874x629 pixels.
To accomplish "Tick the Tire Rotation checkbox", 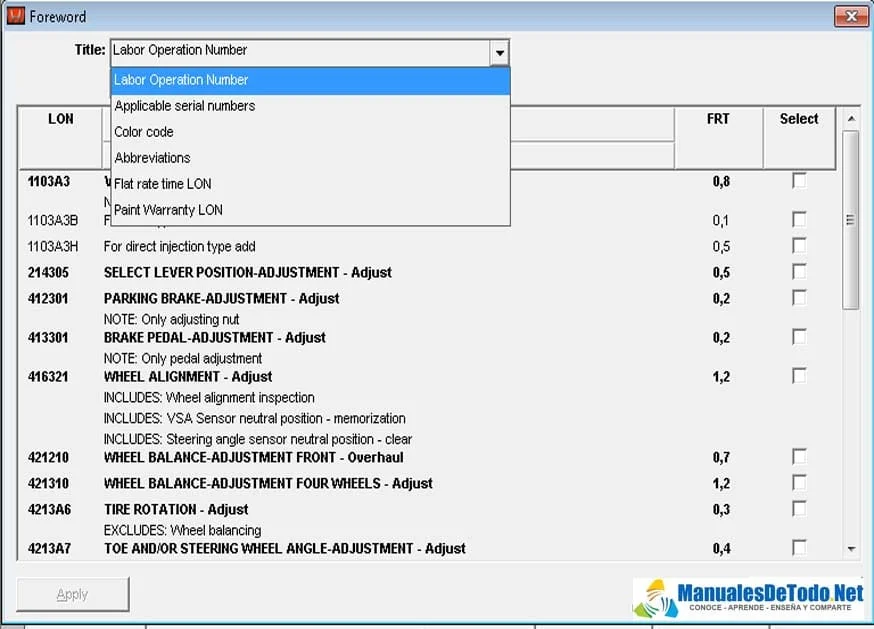I will pyautogui.click(x=799, y=509).
